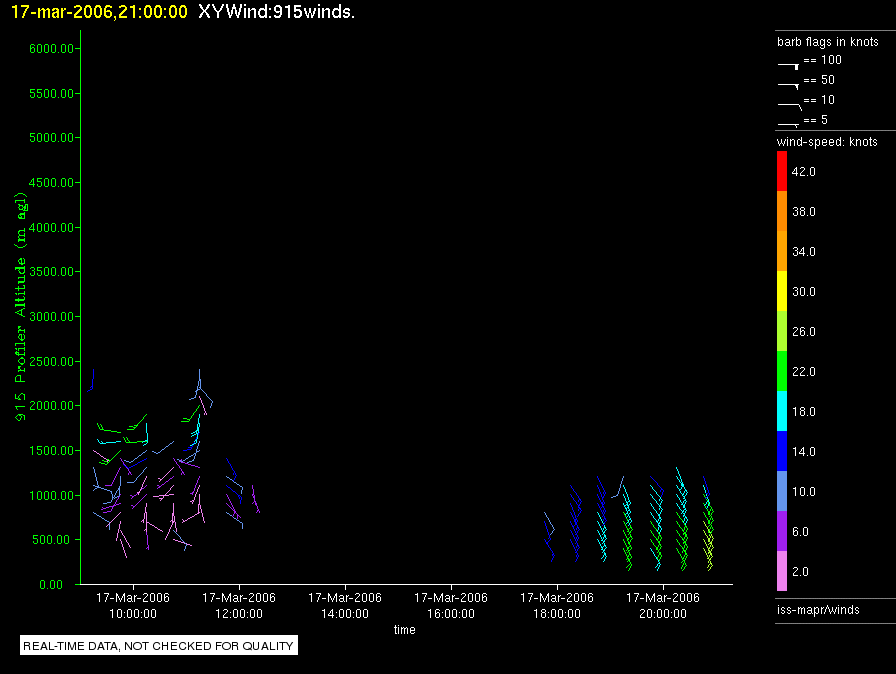This screenshot has width=896, height=674.
Task: Click the 10:00:00 time axis label
Action: pos(133,613)
